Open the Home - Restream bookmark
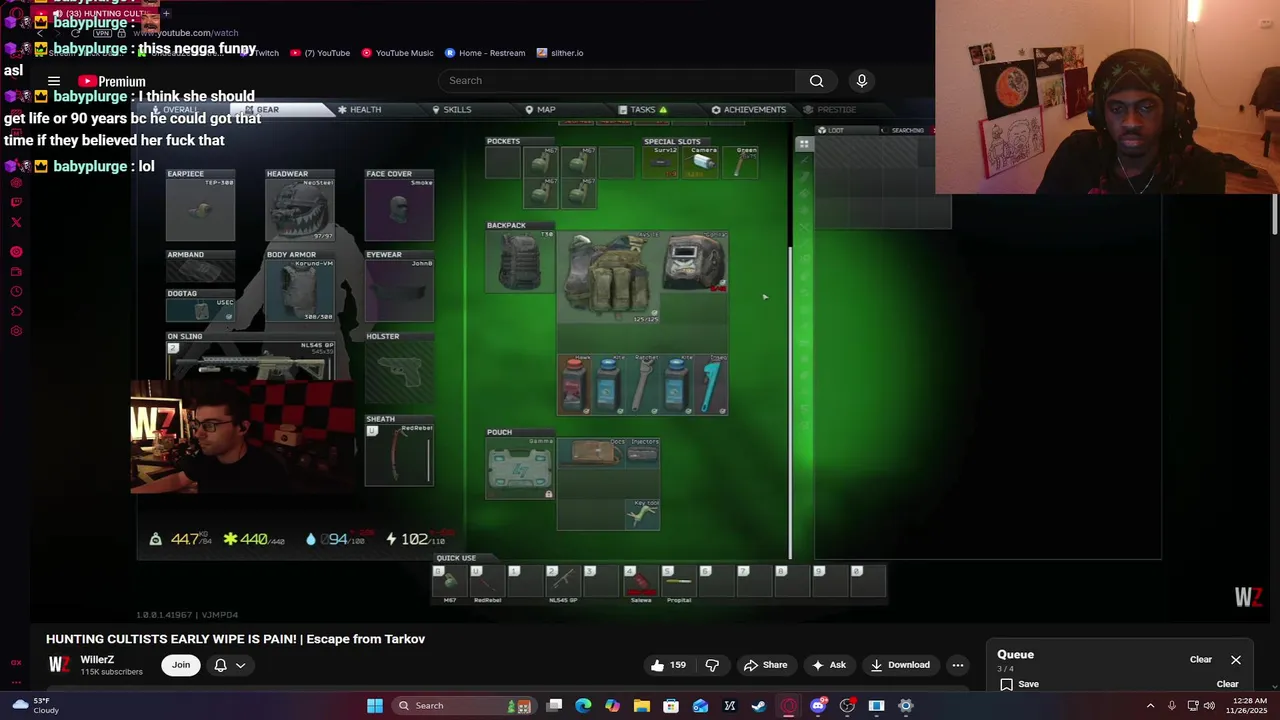1280x720 pixels. coord(485,53)
